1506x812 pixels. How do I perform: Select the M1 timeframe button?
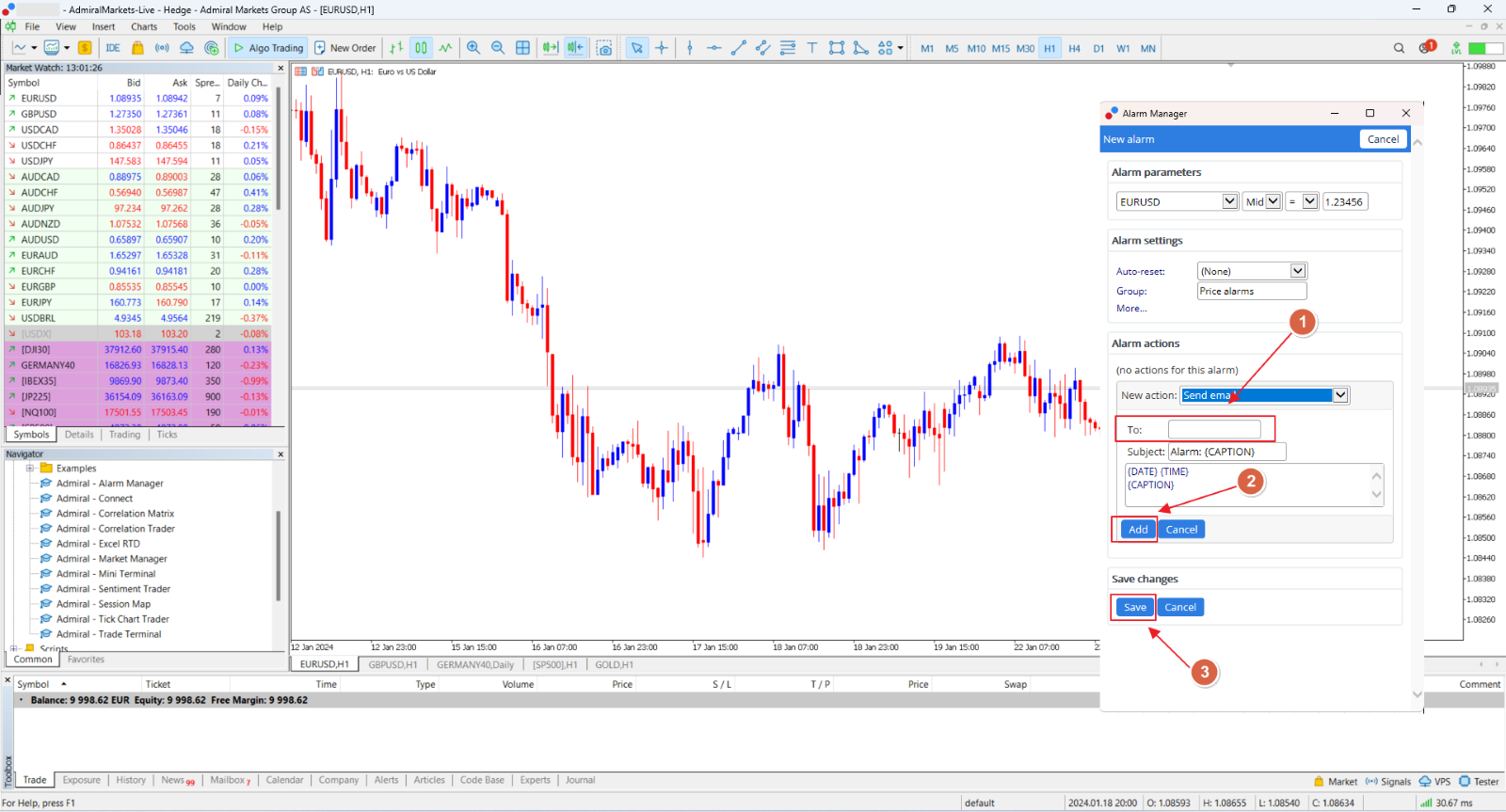pyautogui.click(x=927, y=48)
